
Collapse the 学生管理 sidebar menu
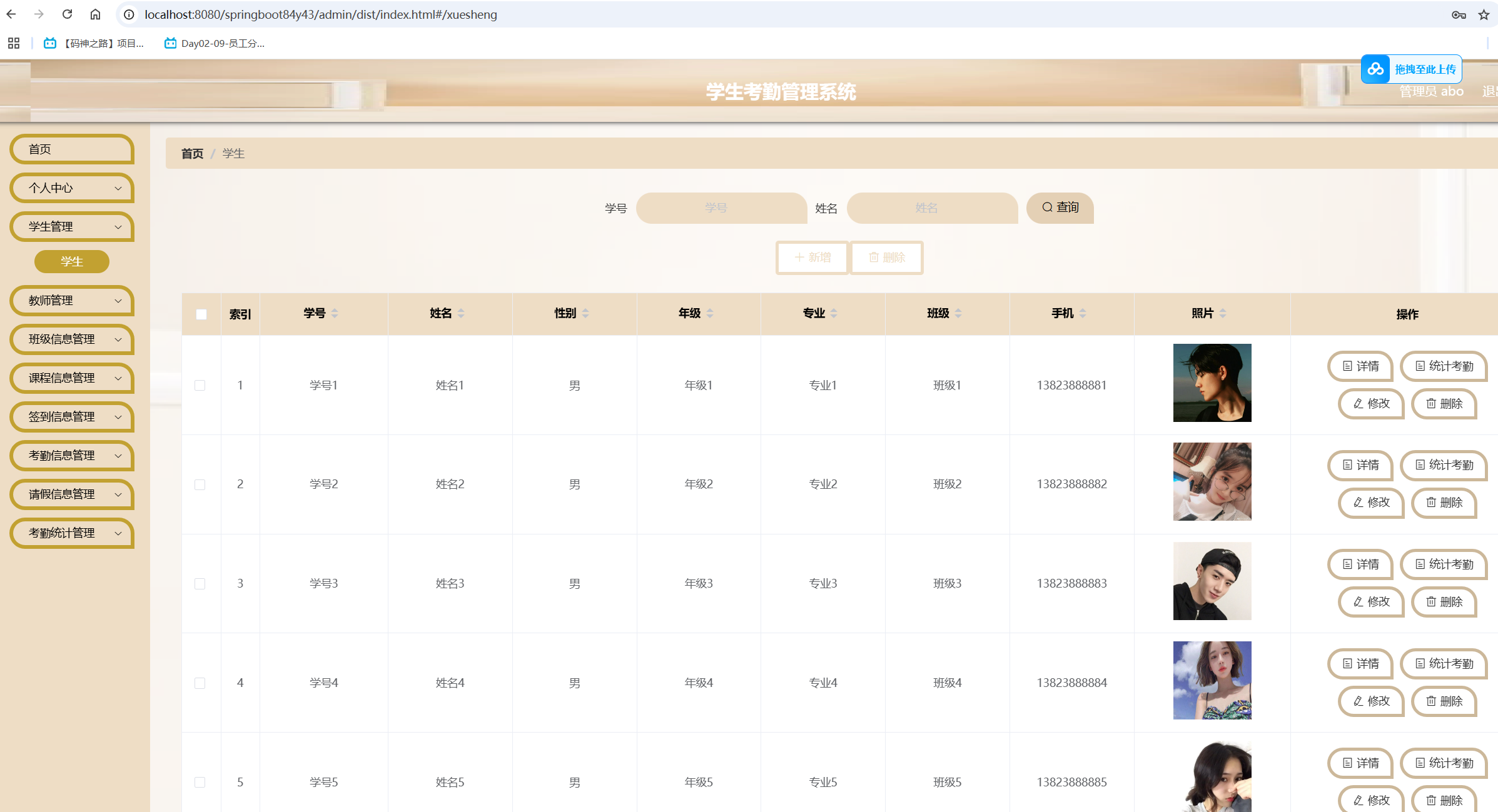coord(72,227)
